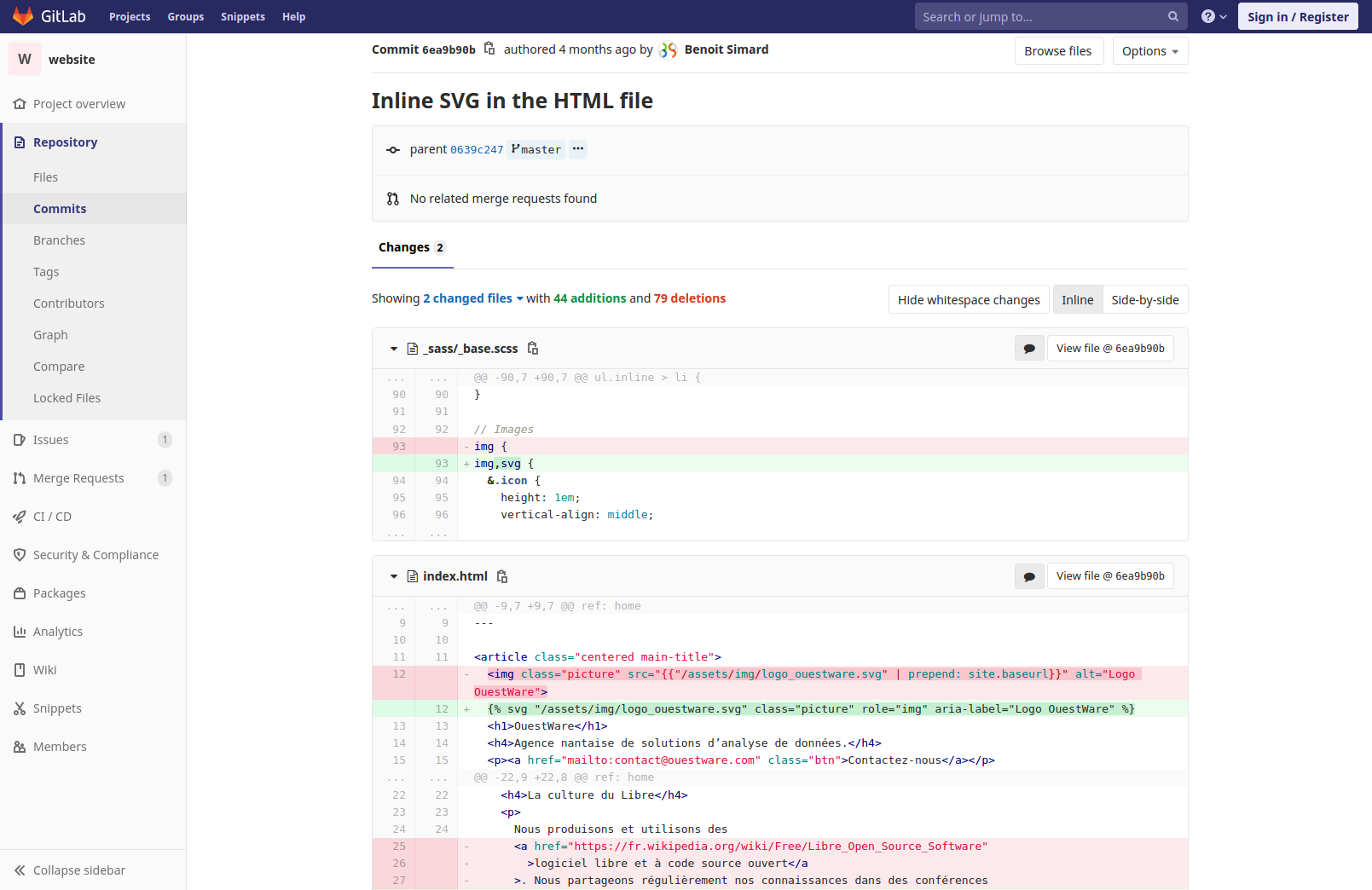Viewport: 1372px width, 890px height.
Task: Focus the Search or jump to field
Action: pyautogui.click(x=1040, y=16)
